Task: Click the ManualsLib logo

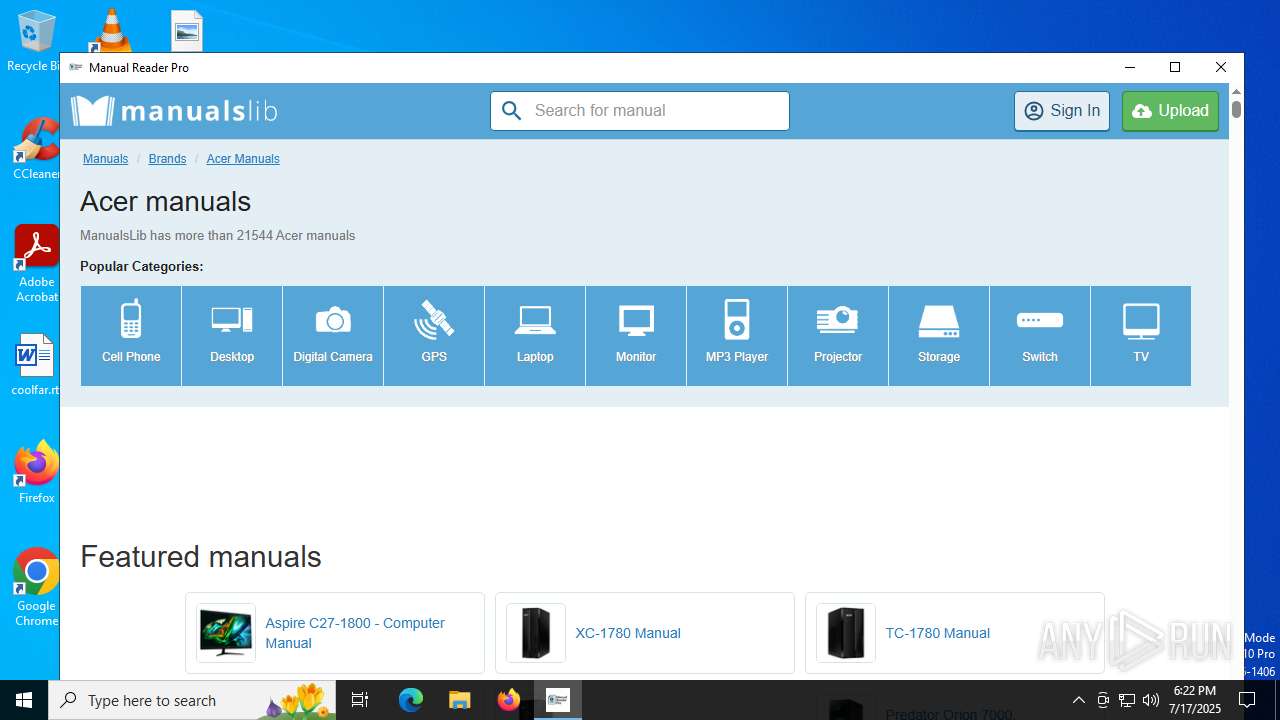Action: (x=174, y=111)
